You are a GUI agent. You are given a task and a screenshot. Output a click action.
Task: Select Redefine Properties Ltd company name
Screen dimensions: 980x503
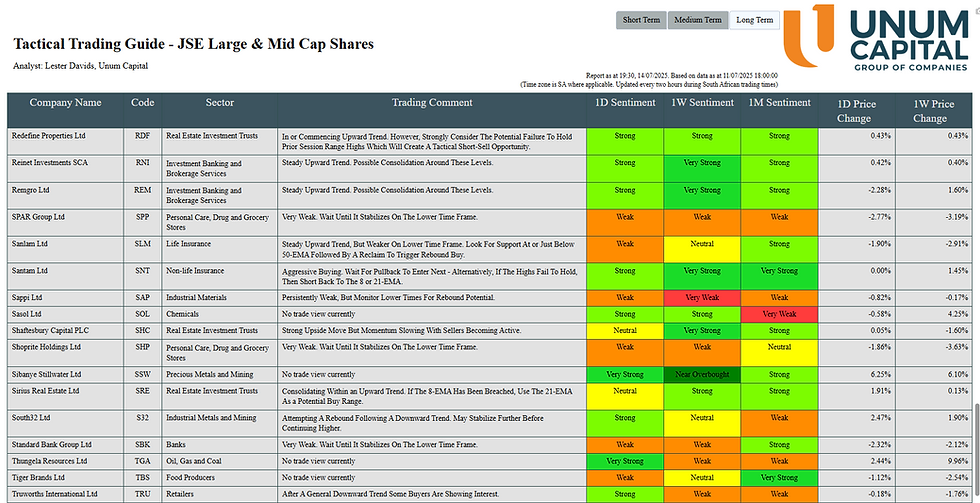[49, 136]
